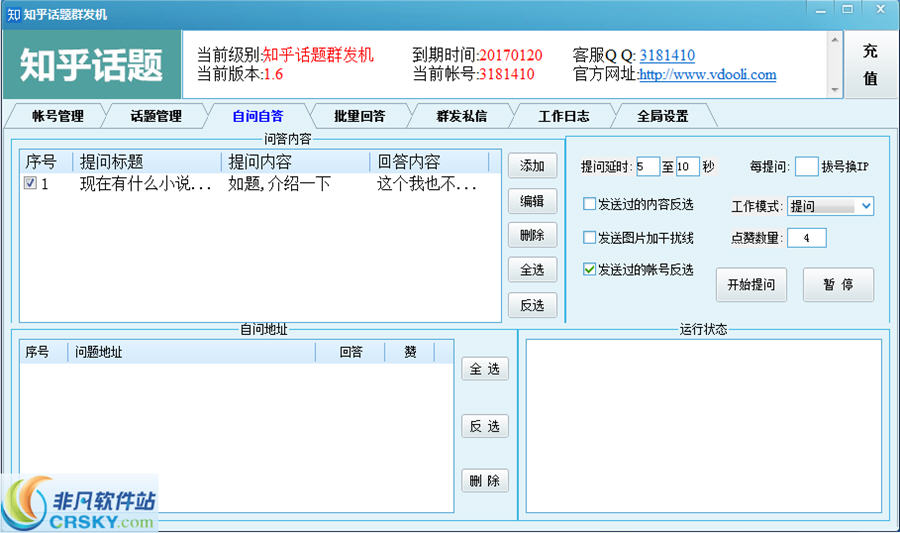Click 反 选 beside the address list
The width and height of the screenshot is (900, 533).
(485, 426)
